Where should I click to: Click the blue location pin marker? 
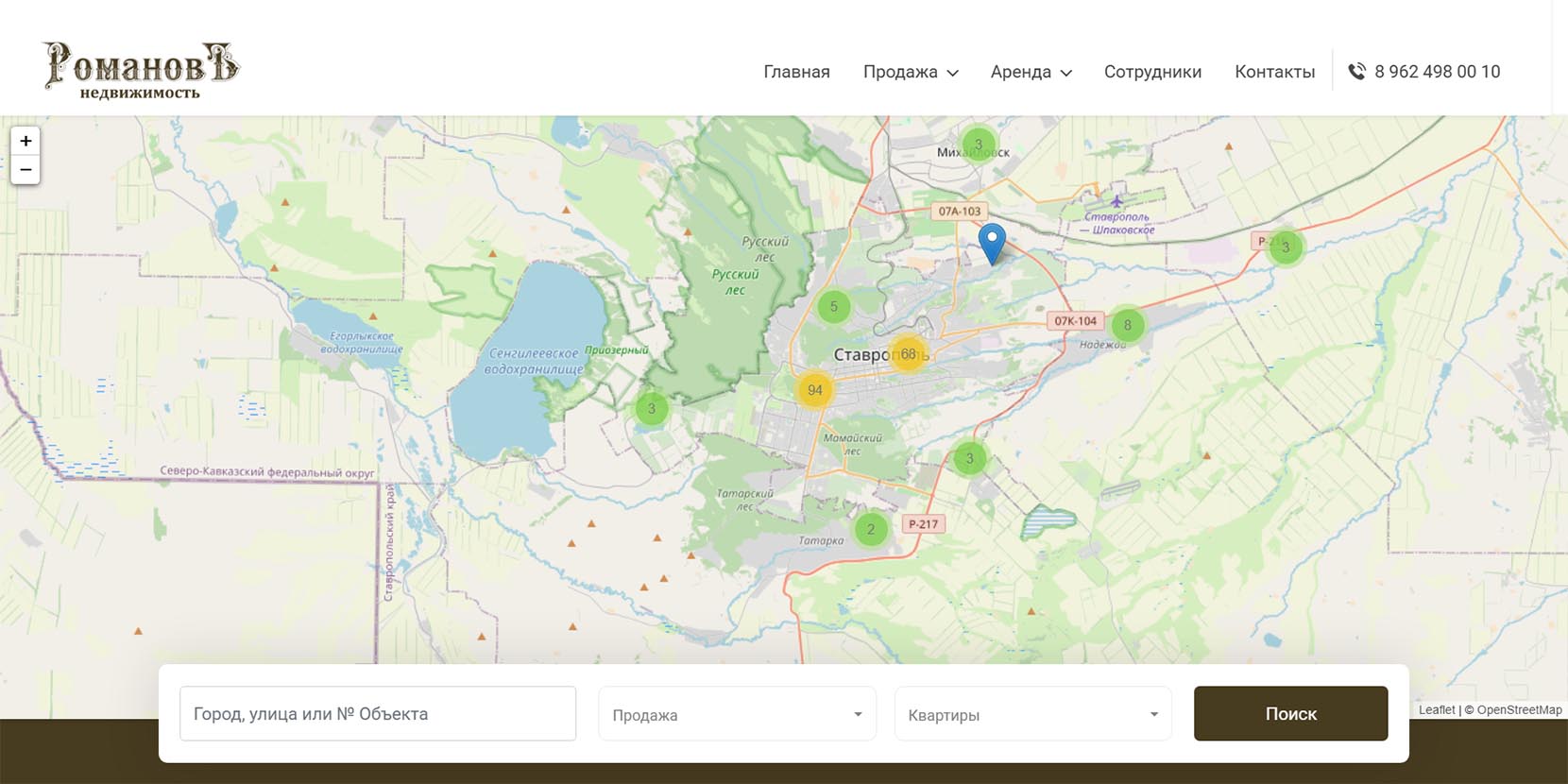[x=991, y=242]
